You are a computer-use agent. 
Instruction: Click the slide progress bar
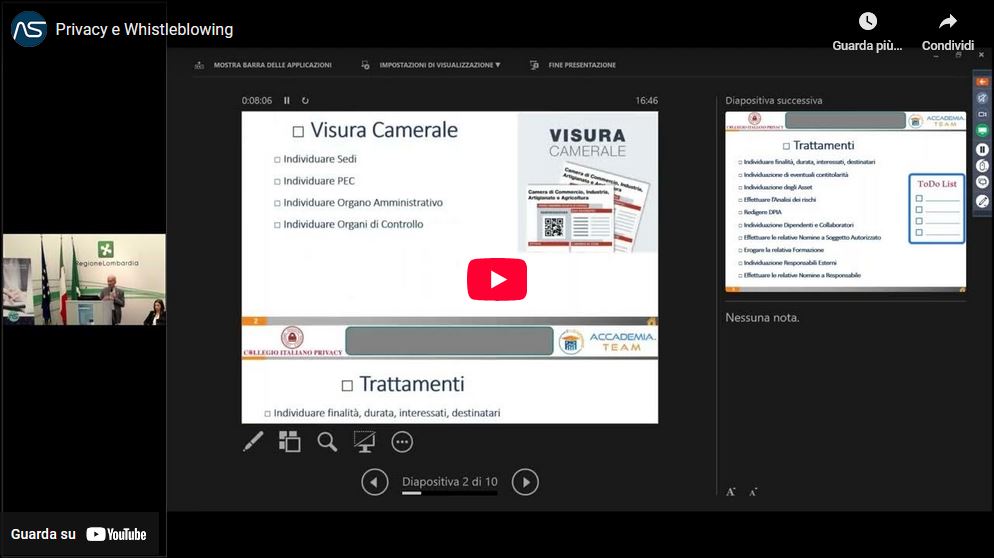pos(449,493)
